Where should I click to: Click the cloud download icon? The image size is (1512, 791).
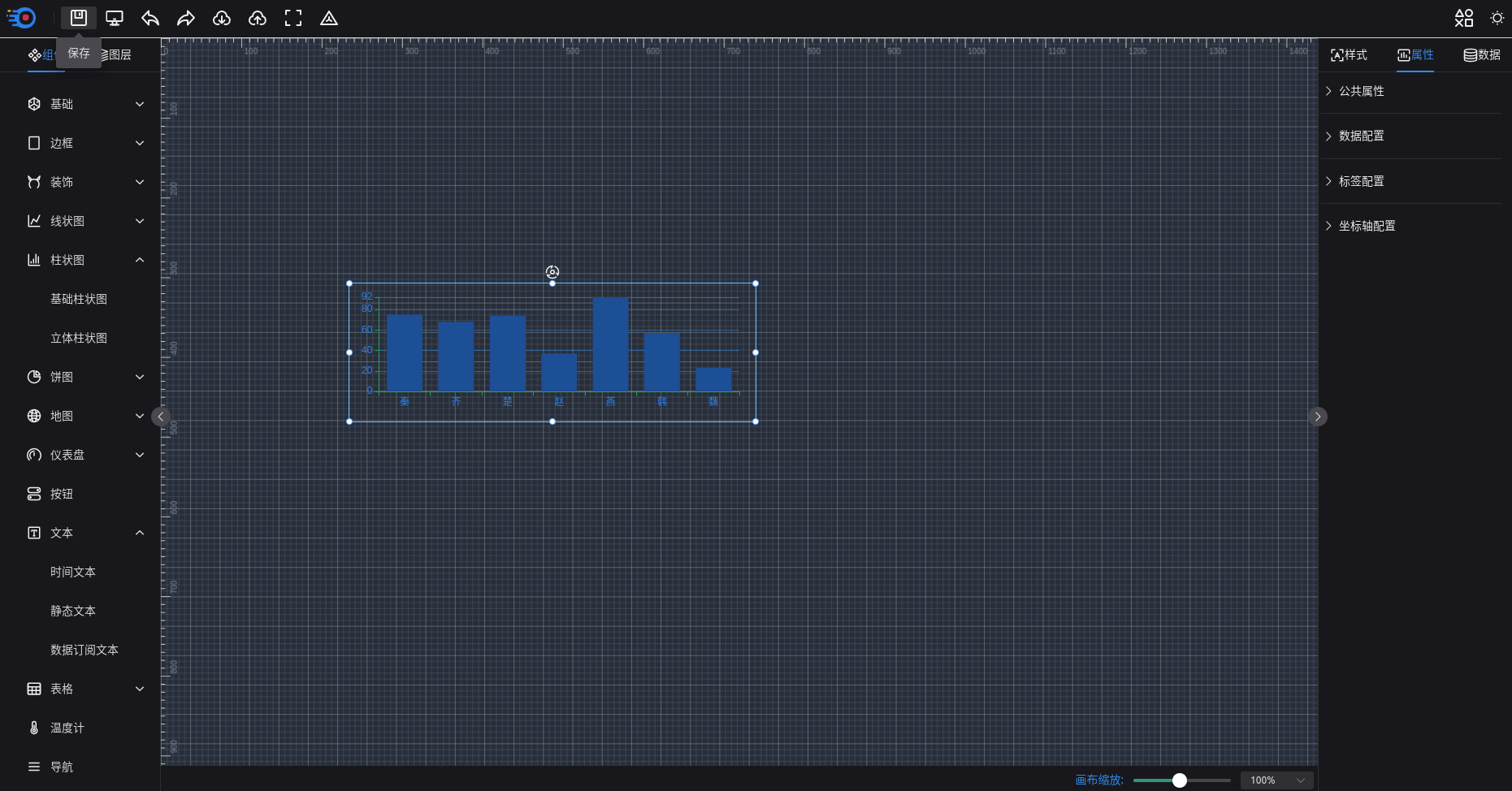pos(222,18)
